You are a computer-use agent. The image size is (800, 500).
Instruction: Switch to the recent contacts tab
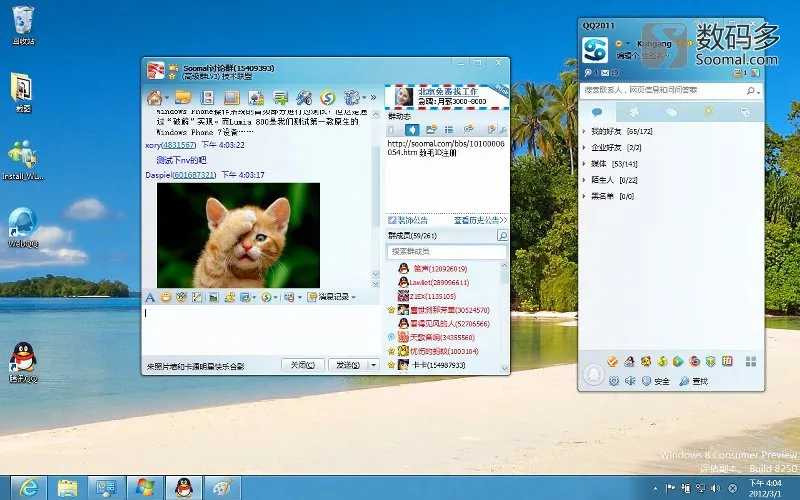tap(745, 112)
